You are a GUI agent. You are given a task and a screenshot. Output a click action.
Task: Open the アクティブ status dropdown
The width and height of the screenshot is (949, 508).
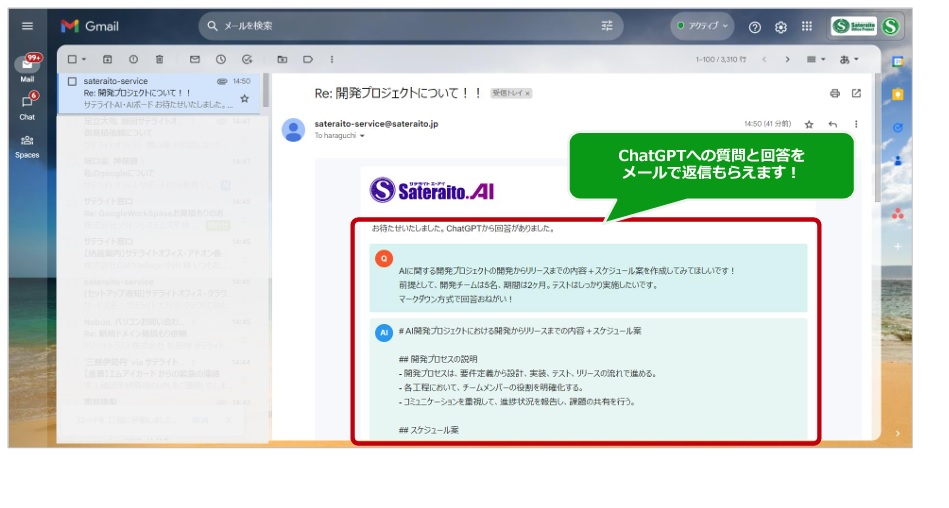pyautogui.click(x=702, y=26)
